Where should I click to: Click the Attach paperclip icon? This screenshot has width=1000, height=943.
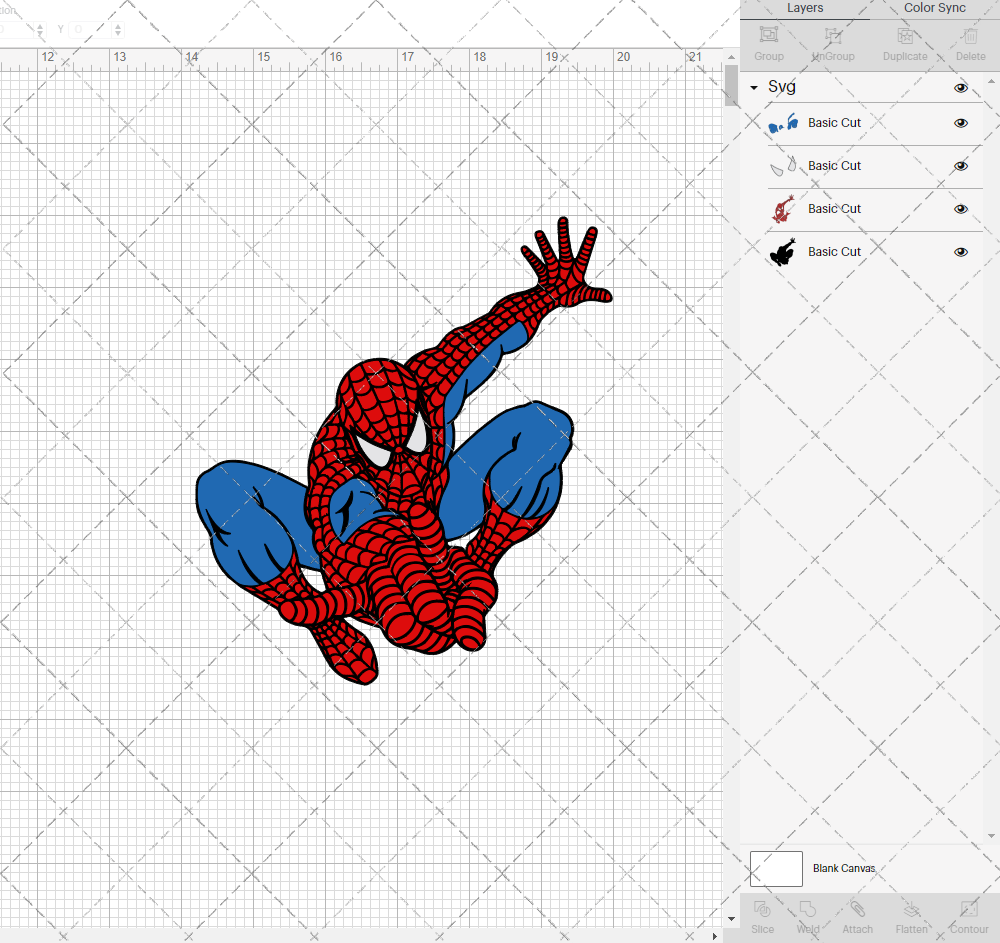(x=857, y=909)
